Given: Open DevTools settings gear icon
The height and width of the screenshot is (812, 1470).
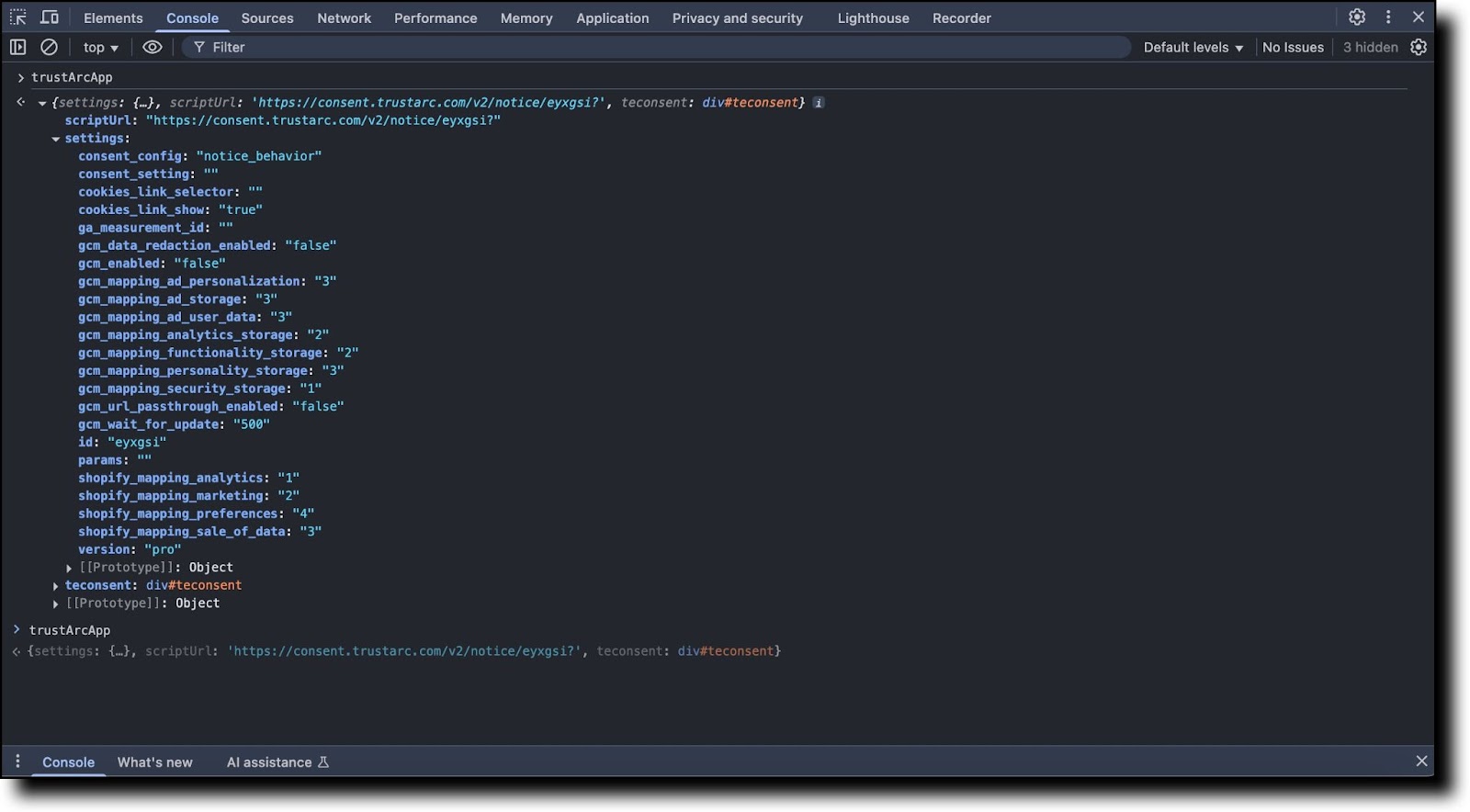Looking at the screenshot, I should coord(1357,17).
